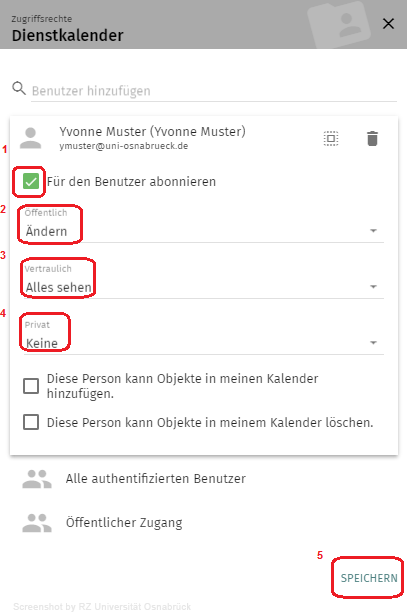Focus the Benutzer hinzufügen search field
Viewport: 408px width, 616px height.
click(x=214, y=91)
